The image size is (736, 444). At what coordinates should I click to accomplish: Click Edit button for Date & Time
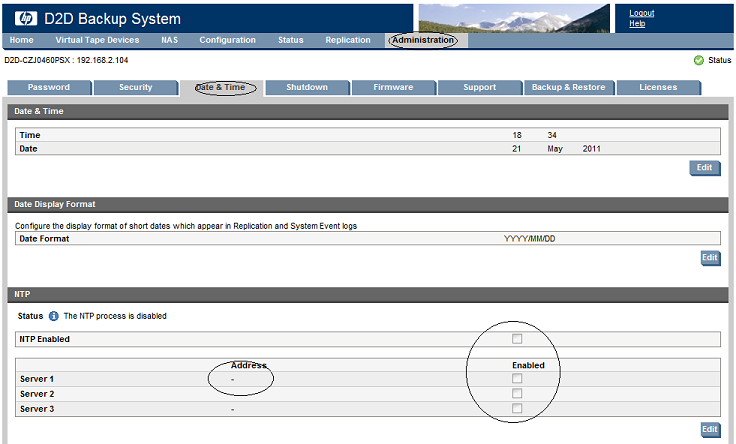(x=705, y=168)
